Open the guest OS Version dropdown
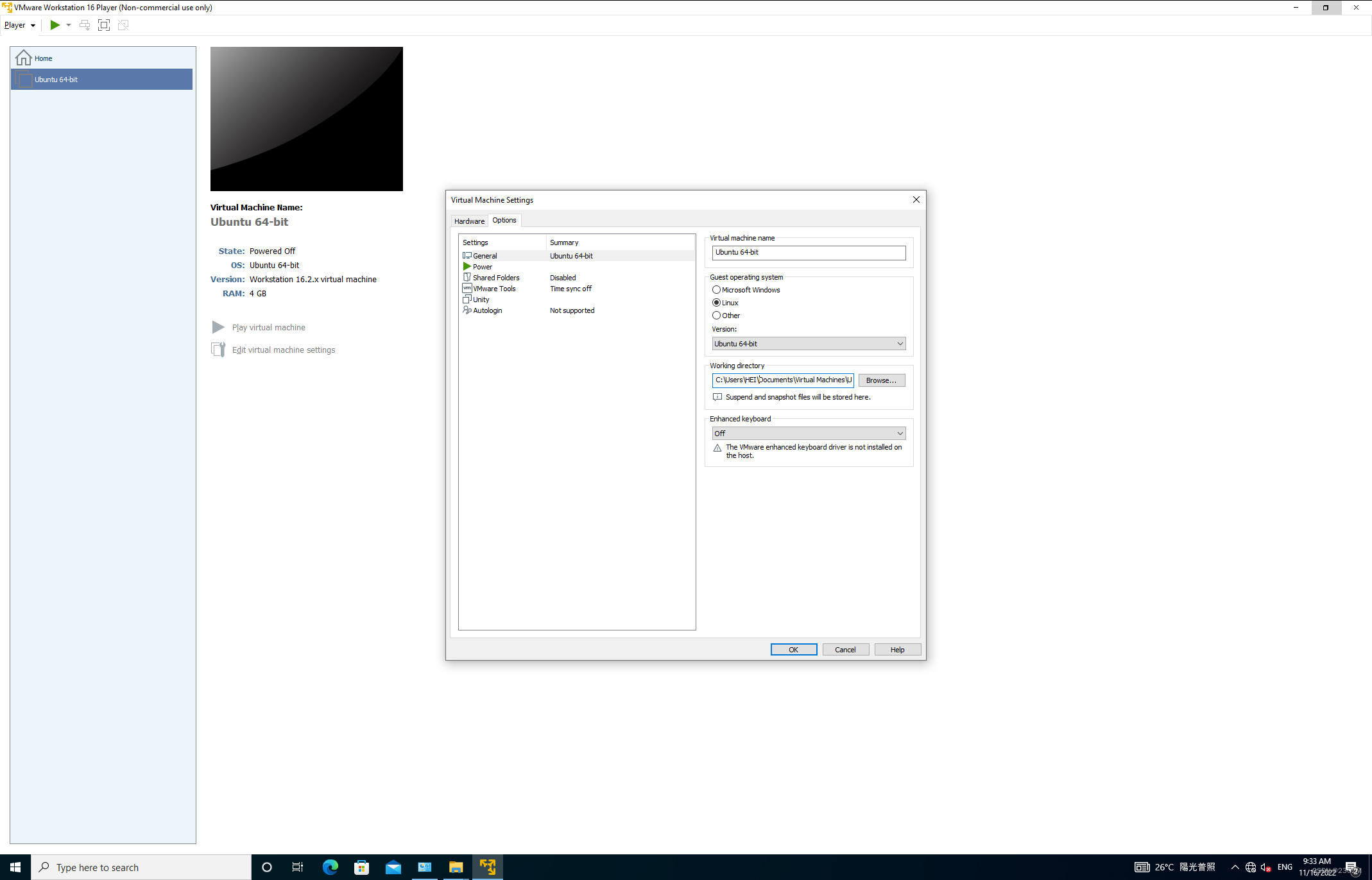This screenshot has height=880, width=1372. [809, 344]
